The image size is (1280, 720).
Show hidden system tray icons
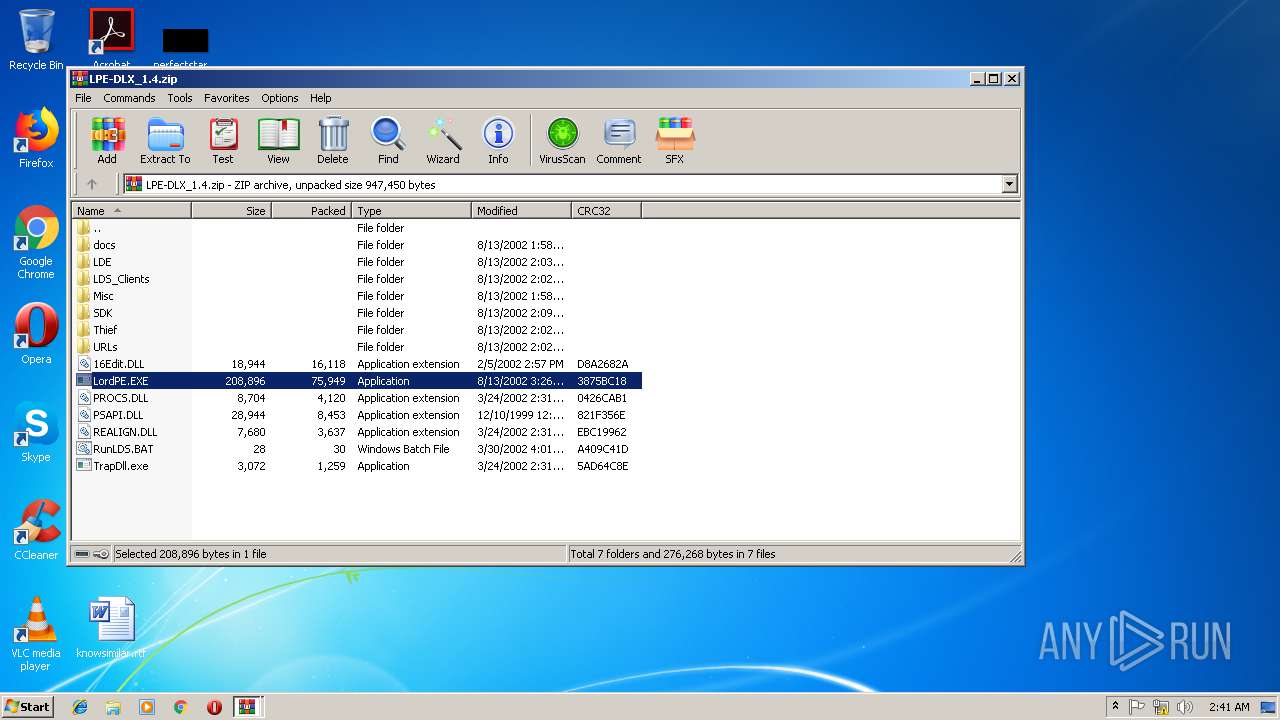click(x=1115, y=707)
